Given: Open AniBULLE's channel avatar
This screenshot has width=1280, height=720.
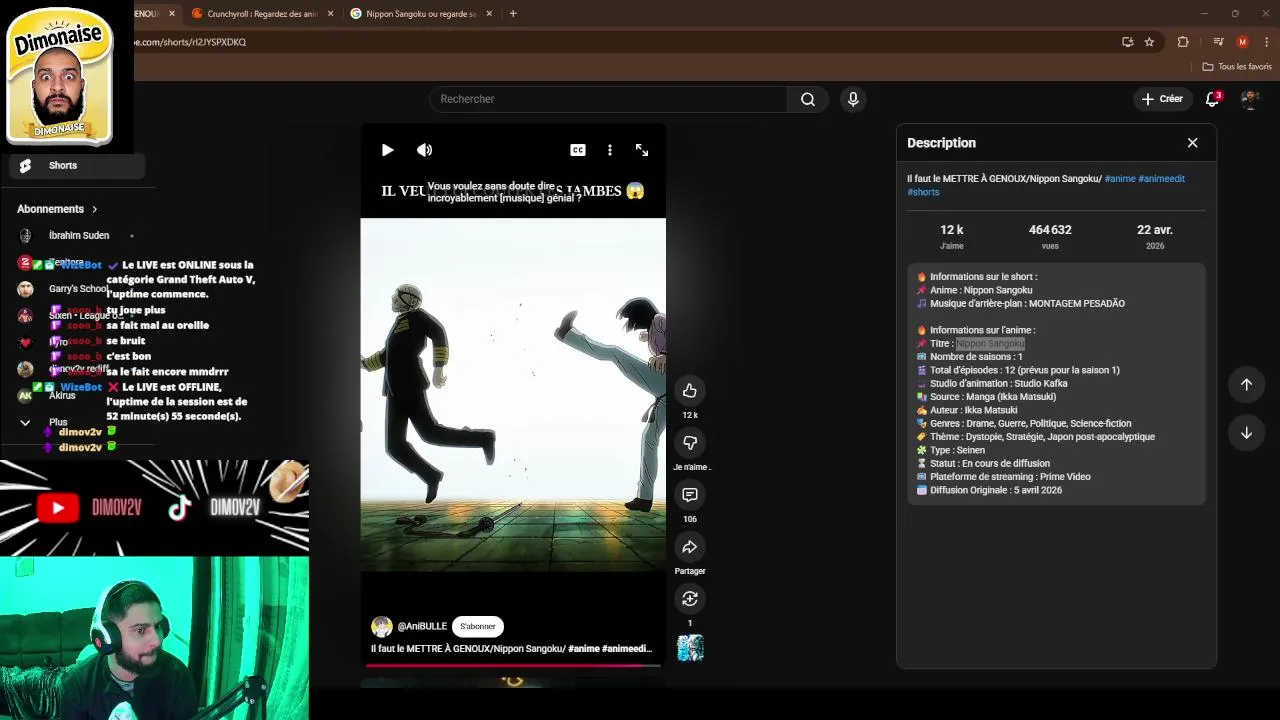Looking at the screenshot, I should [382, 627].
